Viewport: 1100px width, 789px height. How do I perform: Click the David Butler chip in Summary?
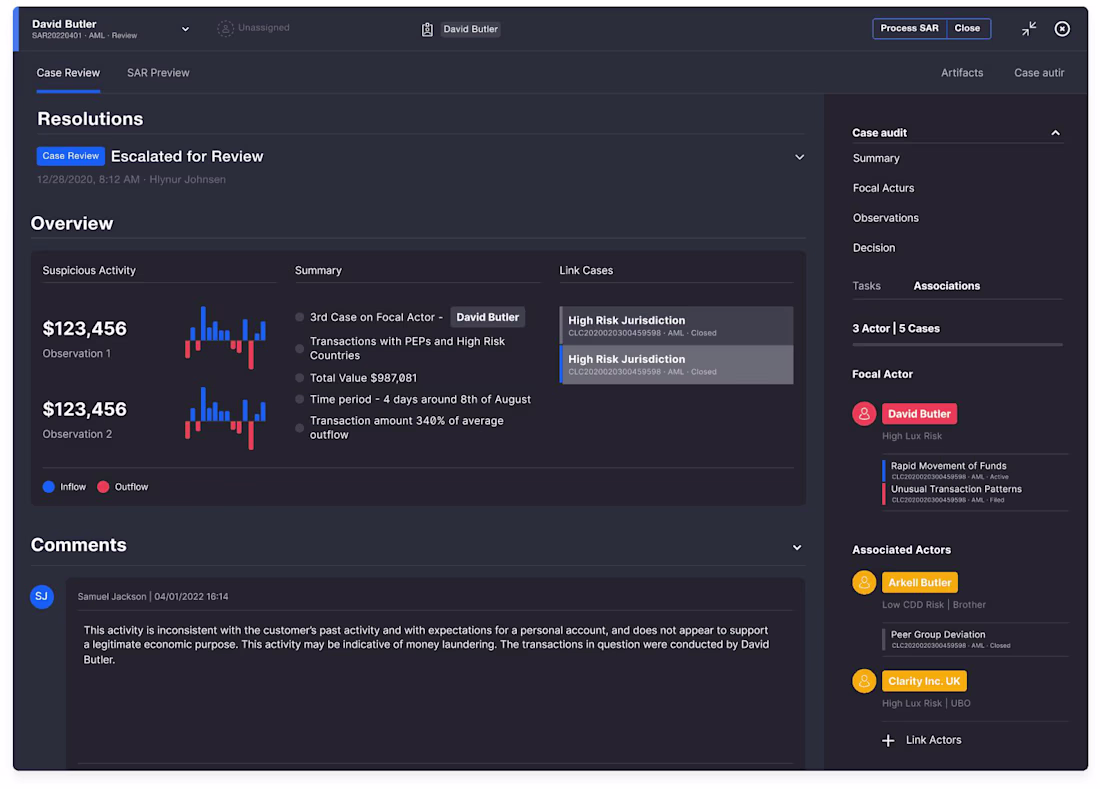coord(488,317)
